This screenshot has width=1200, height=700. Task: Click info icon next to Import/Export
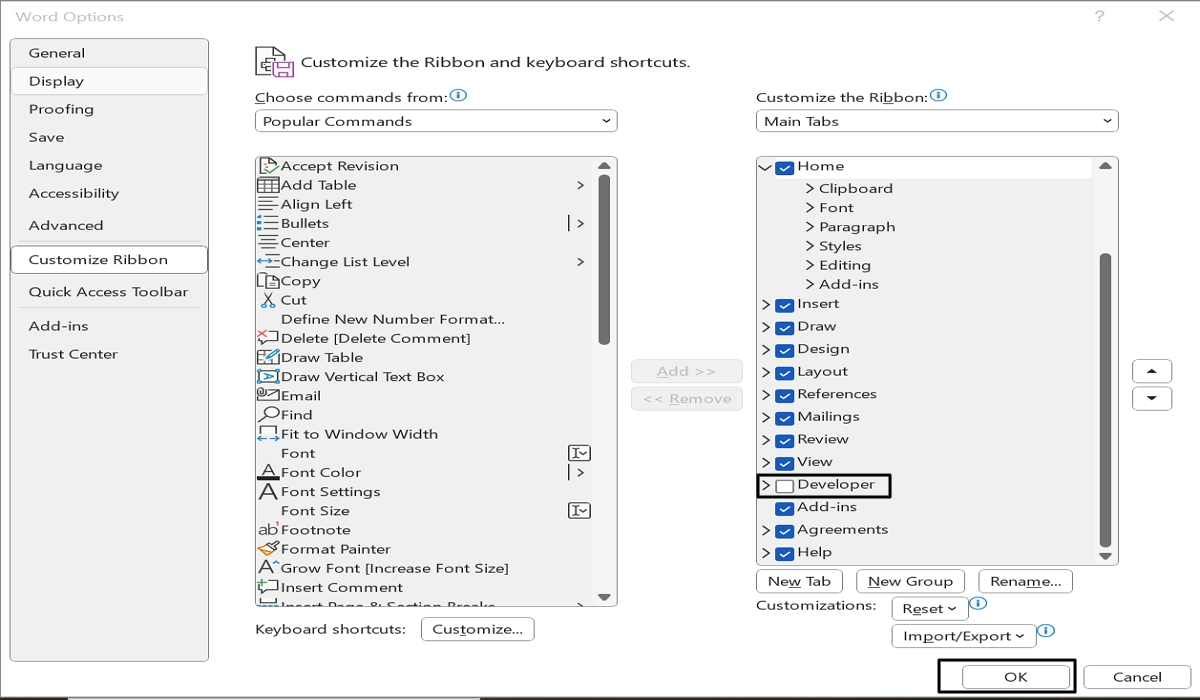click(1046, 631)
